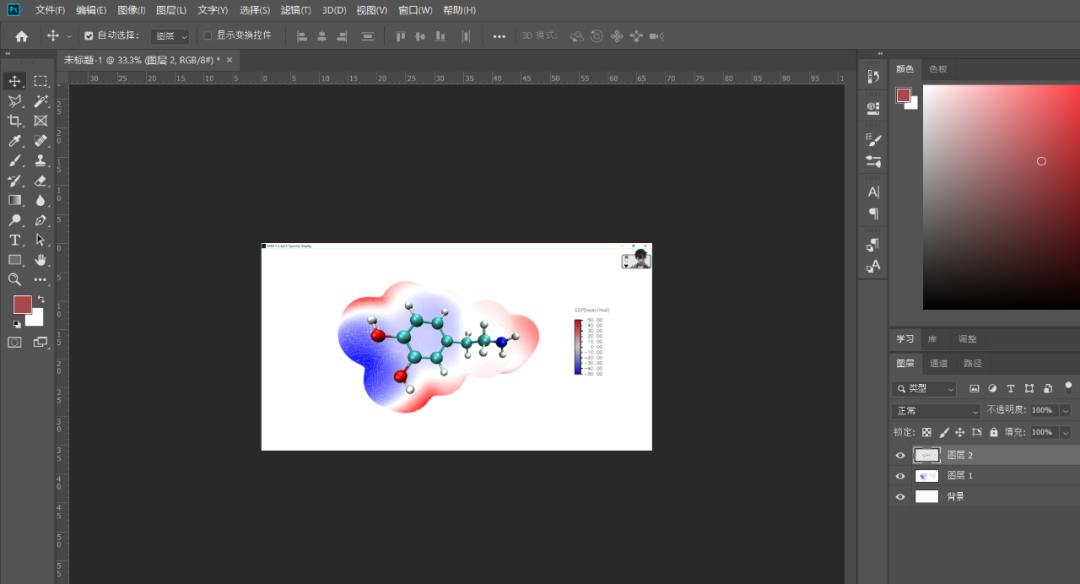Screen dimensions: 1080x584
Task: Click the lock-all padlock button
Action: 993,432
